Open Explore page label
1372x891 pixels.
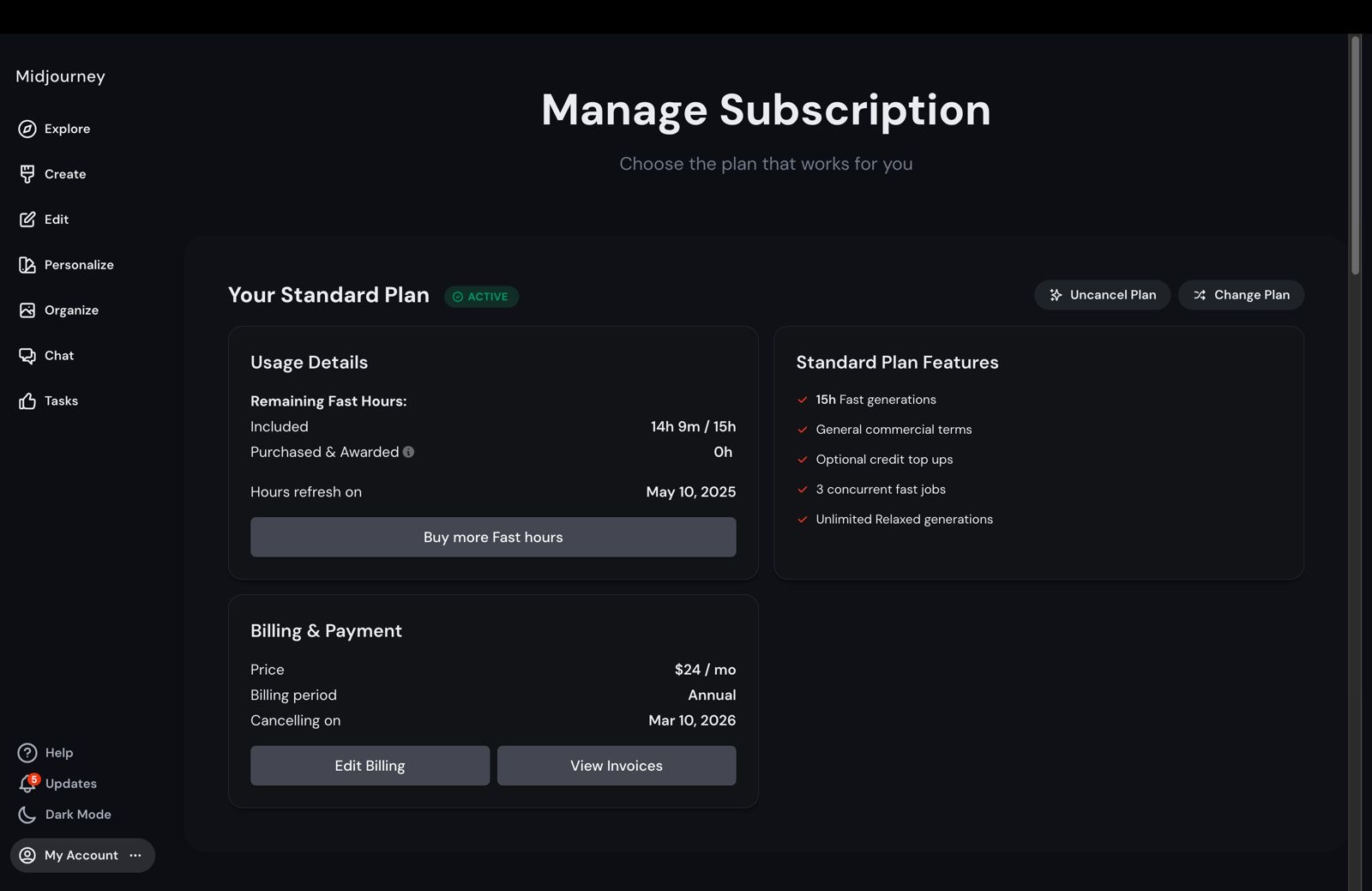point(67,129)
